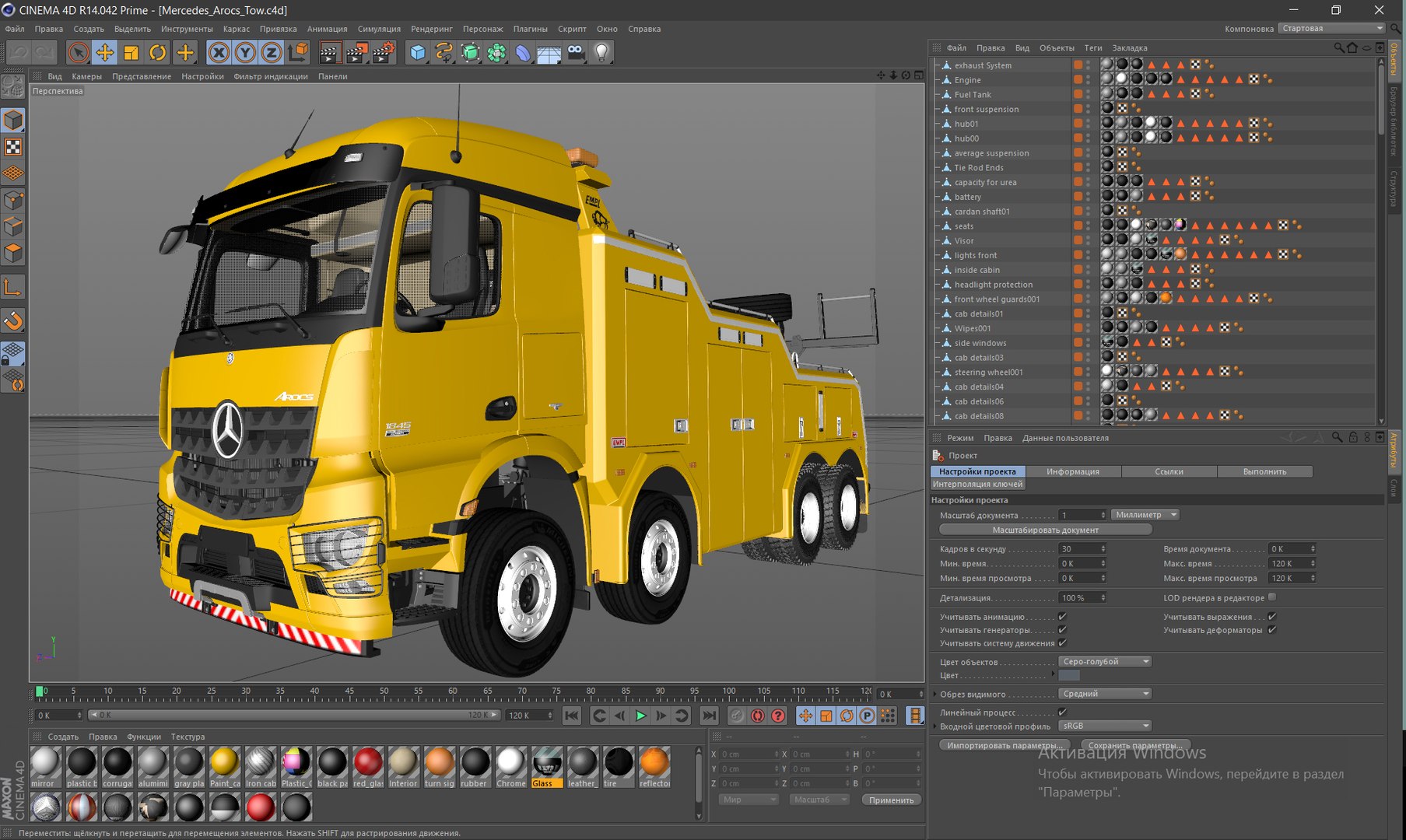Uncheck Учитывать генераторы
The image size is (1406, 840).
(1063, 629)
